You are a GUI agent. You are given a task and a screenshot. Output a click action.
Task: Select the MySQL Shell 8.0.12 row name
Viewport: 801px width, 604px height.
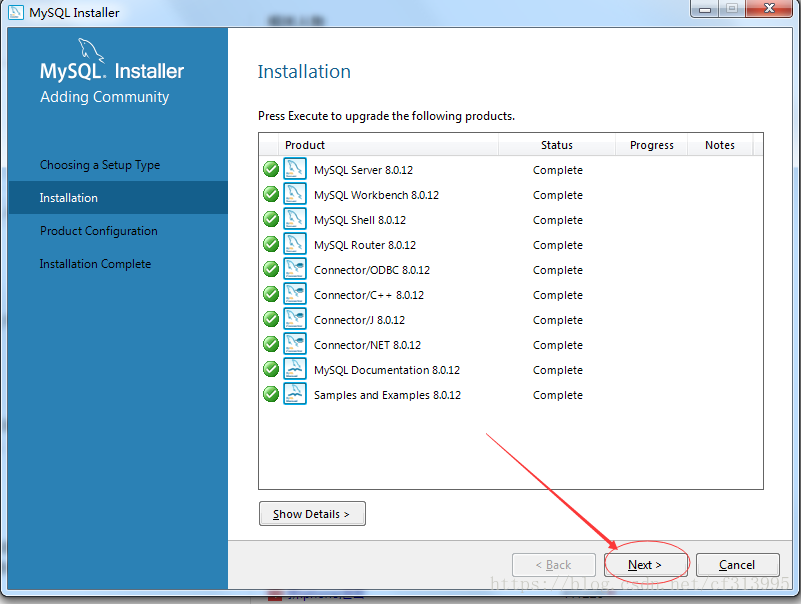[x=360, y=220]
